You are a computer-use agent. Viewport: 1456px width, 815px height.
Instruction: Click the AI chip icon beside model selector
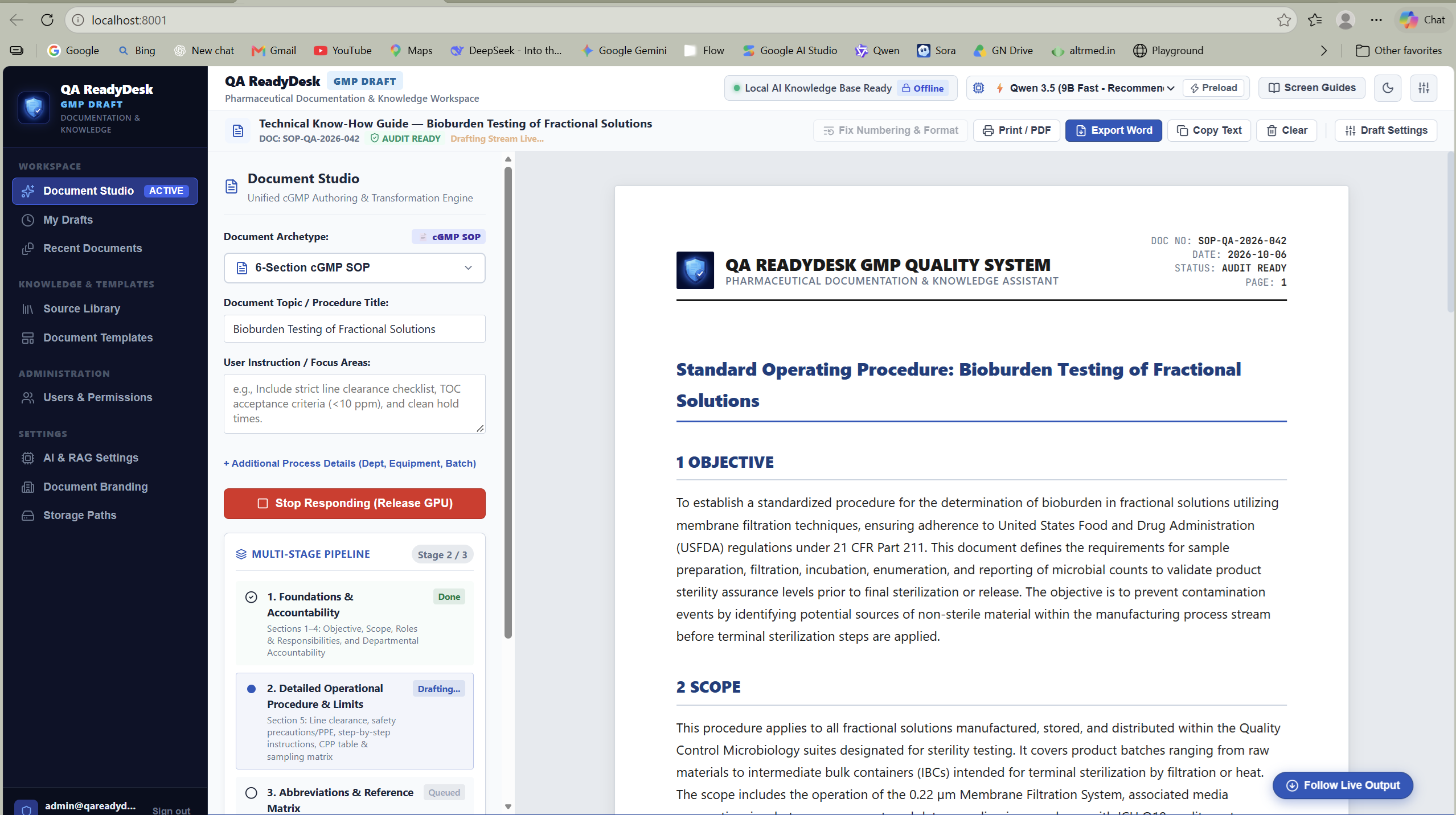(x=978, y=88)
